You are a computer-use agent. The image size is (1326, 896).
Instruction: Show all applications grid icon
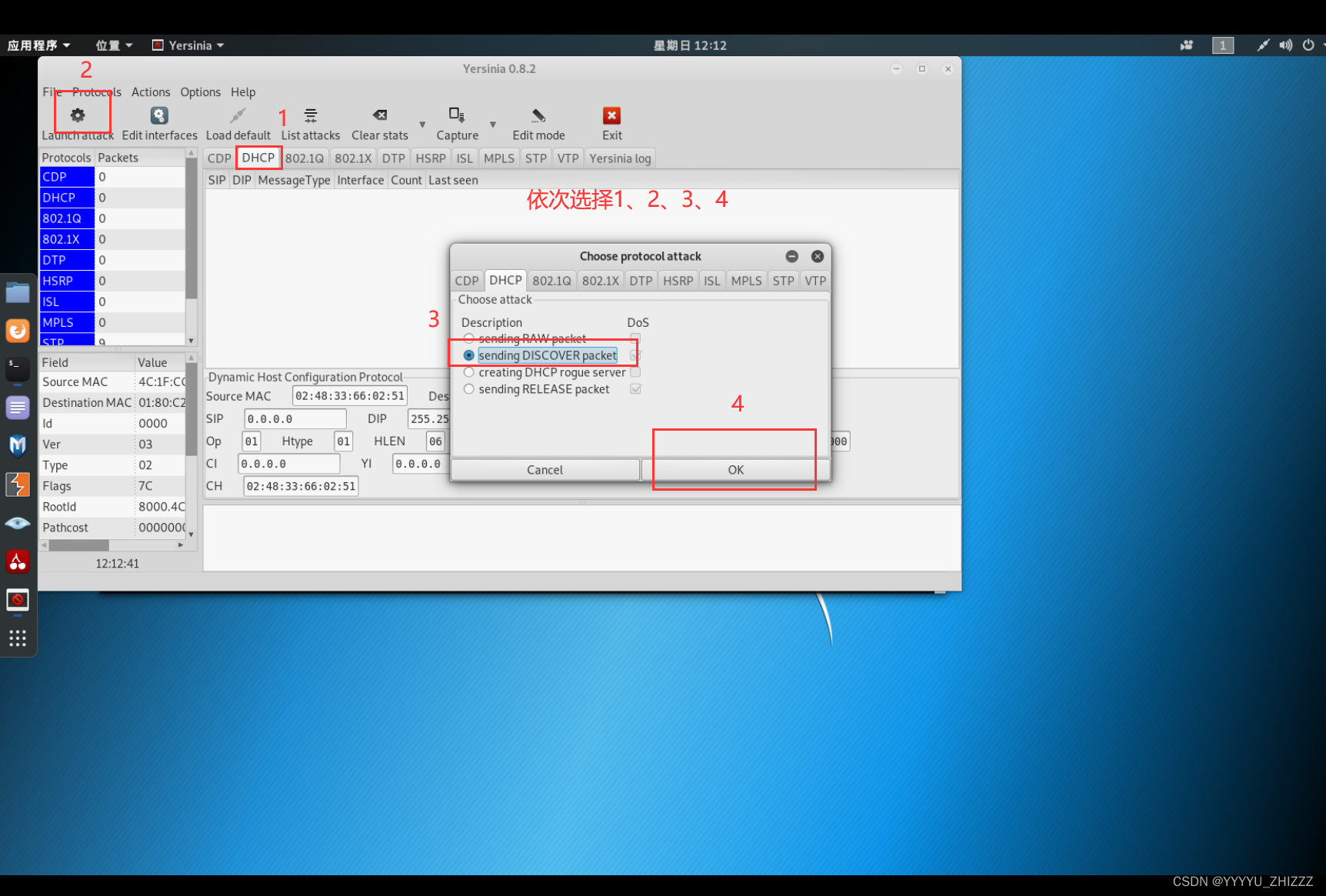(x=18, y=638)
